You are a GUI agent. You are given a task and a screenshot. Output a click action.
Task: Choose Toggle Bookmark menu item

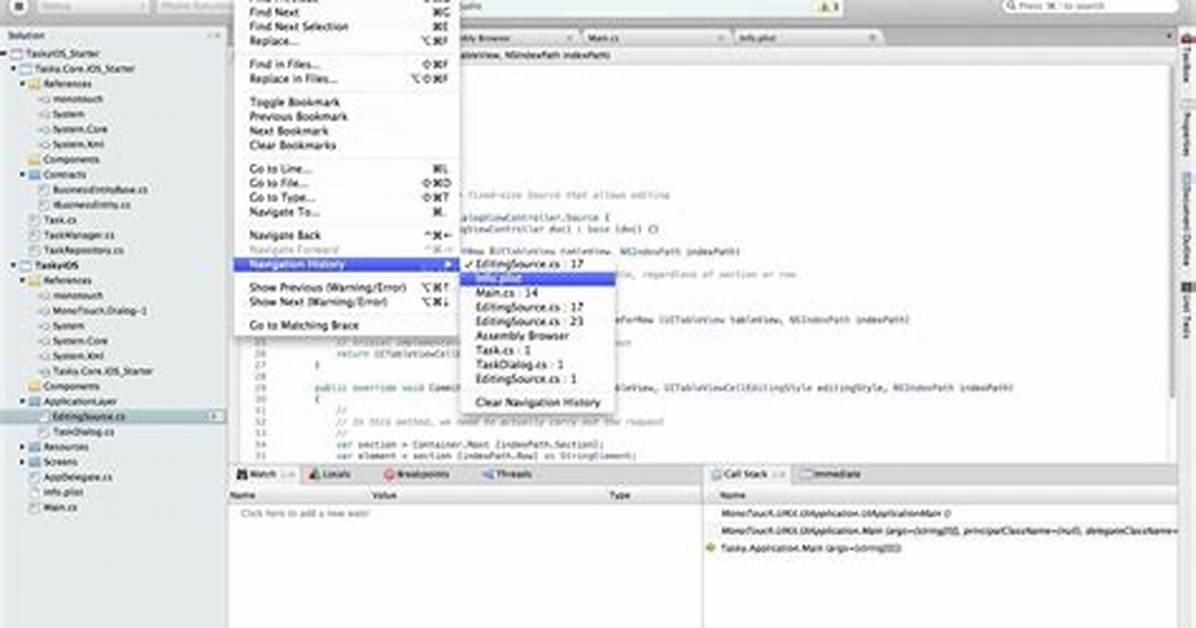(x=349, y=102)
